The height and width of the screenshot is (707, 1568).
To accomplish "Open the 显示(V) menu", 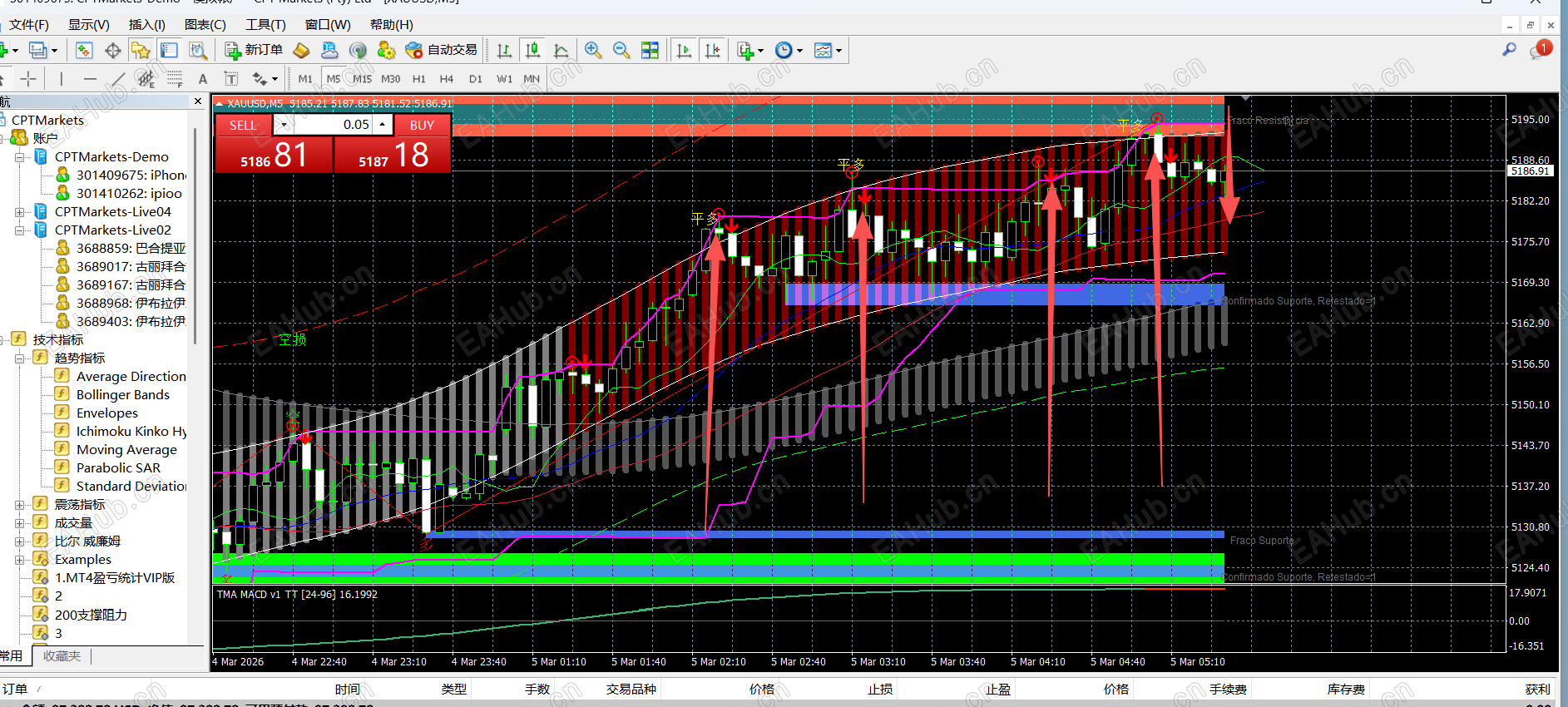I will click(x=89, y=25).
